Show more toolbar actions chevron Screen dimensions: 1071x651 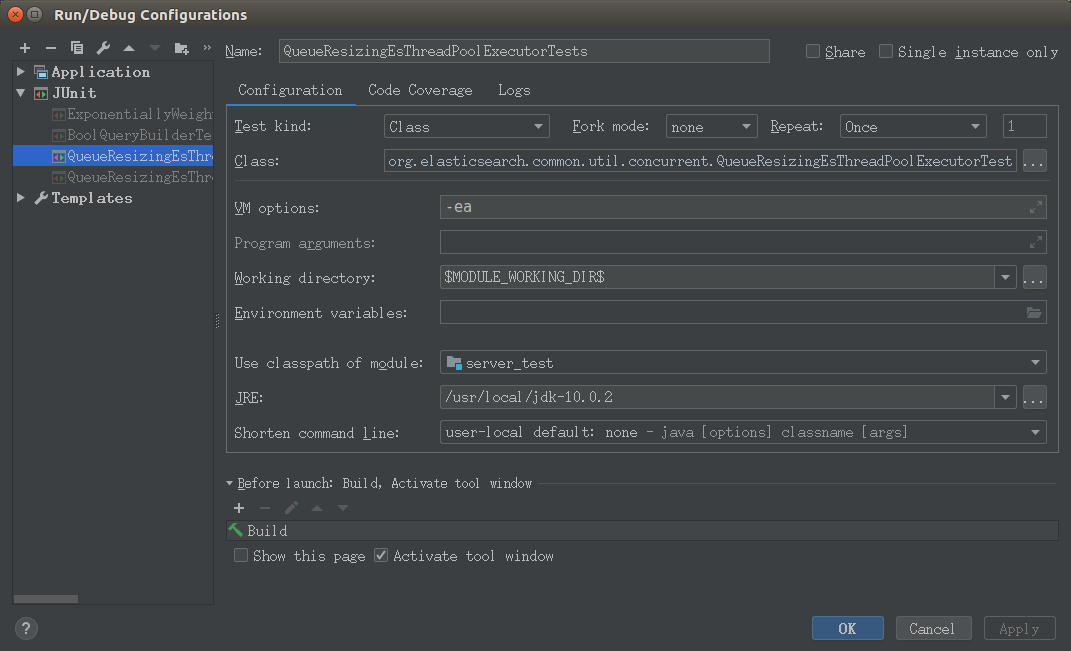(207, 48)
